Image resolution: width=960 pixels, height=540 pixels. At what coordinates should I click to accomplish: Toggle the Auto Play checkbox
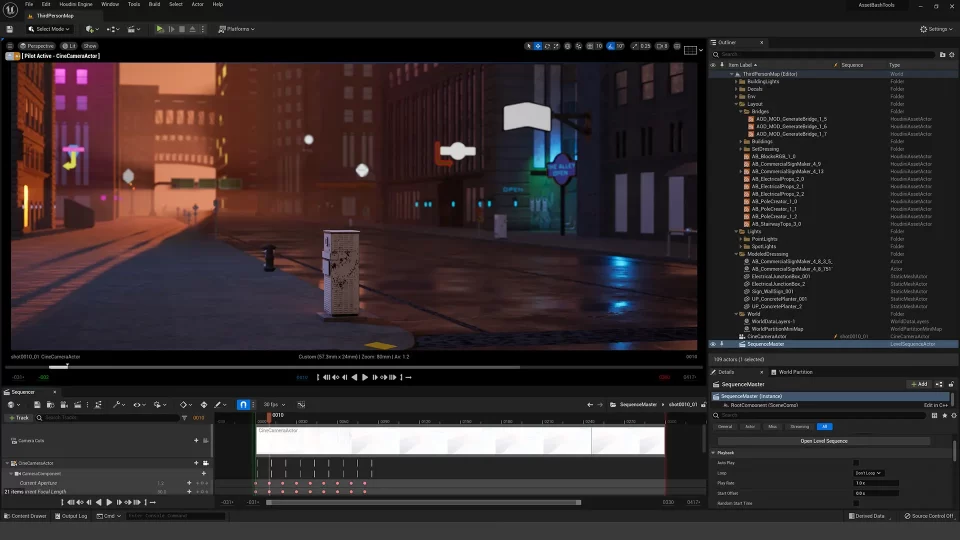coord(856,463)
